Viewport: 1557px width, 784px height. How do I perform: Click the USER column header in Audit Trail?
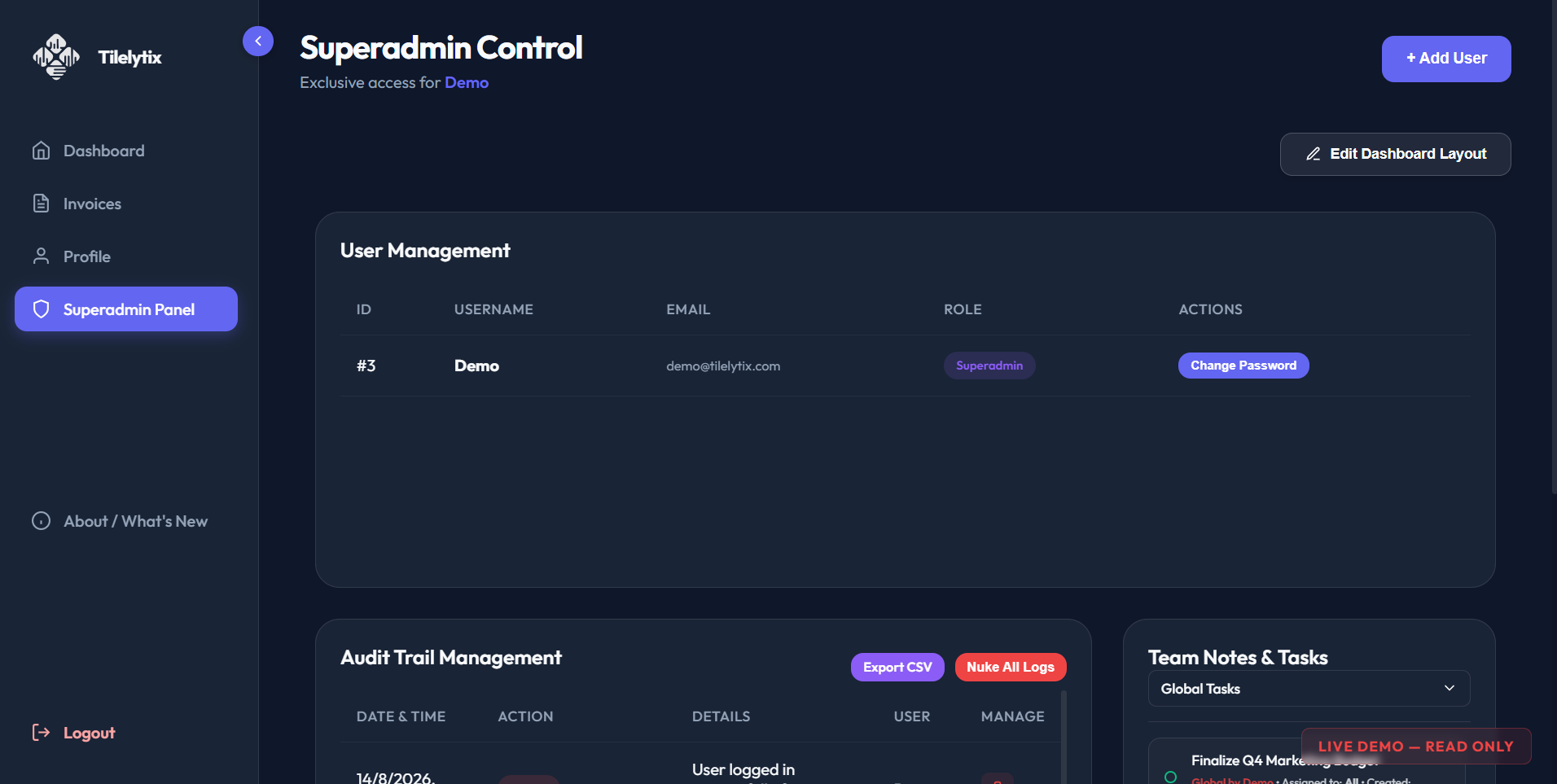[x=912, y=716]
